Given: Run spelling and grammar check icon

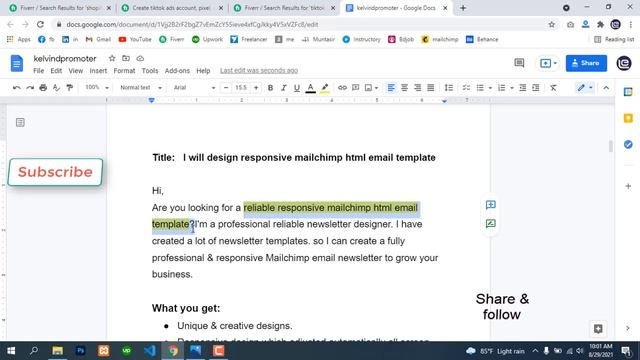Looking at the screenshot, I should [56, 88].
